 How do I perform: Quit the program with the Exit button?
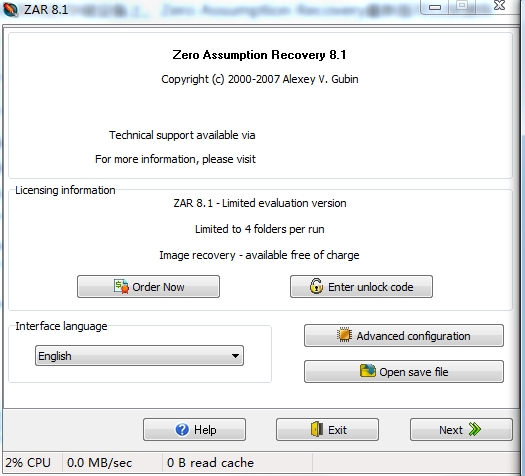click(327, 429)
